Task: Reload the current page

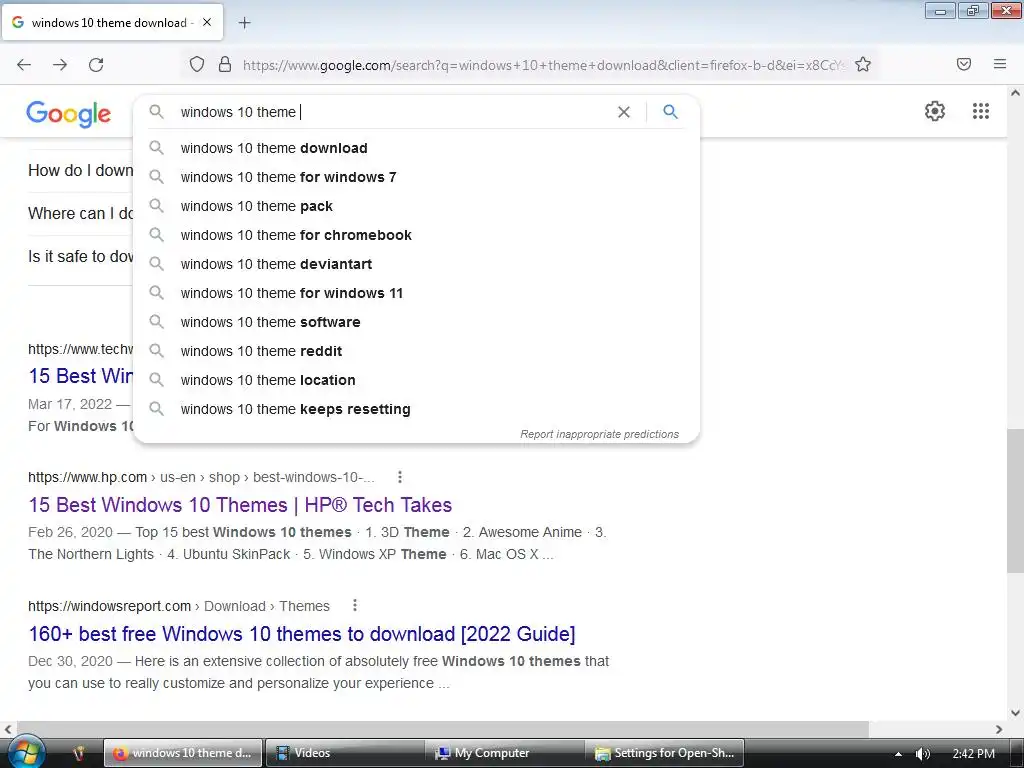Action: 96,64
